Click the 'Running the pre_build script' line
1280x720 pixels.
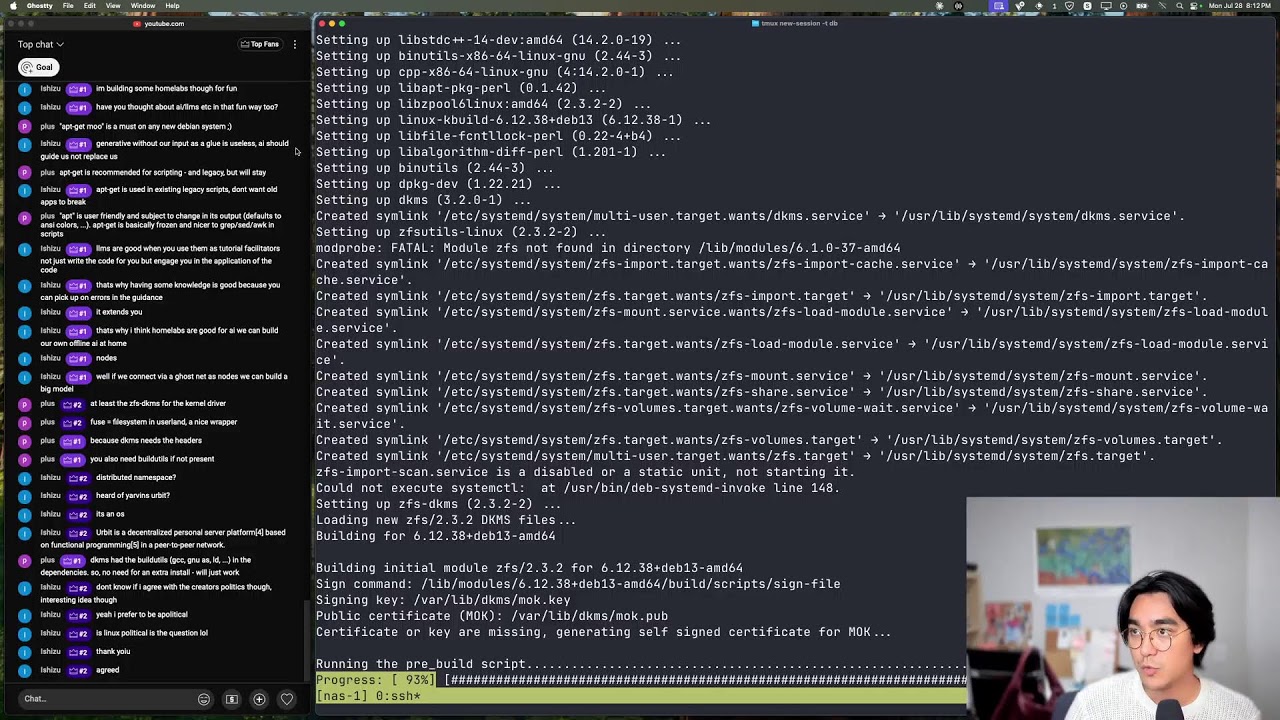(x=641, y=664)
